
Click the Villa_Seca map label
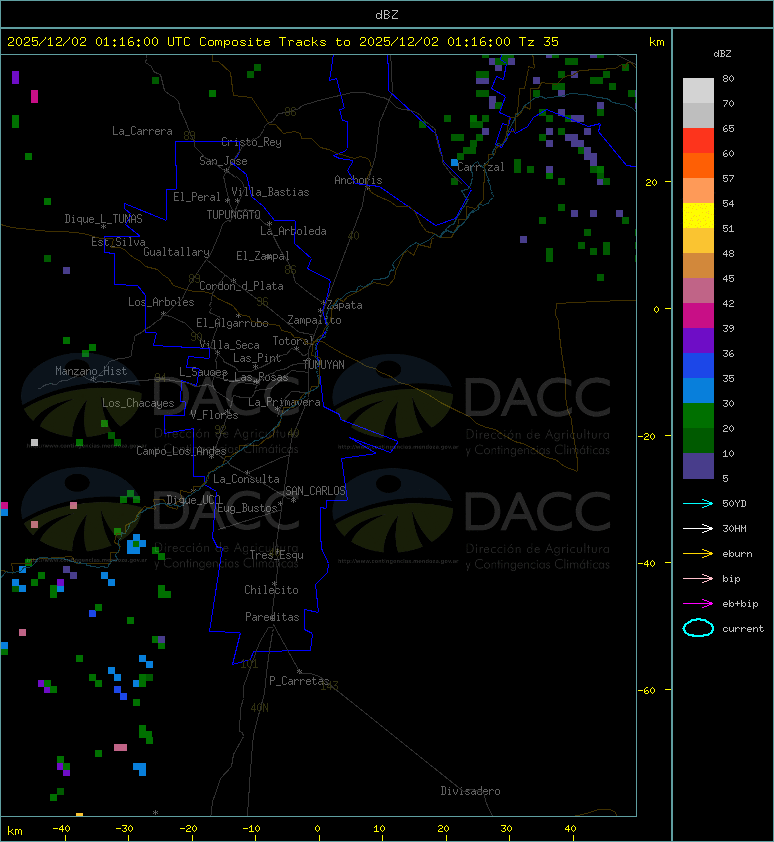coord(229,345)
